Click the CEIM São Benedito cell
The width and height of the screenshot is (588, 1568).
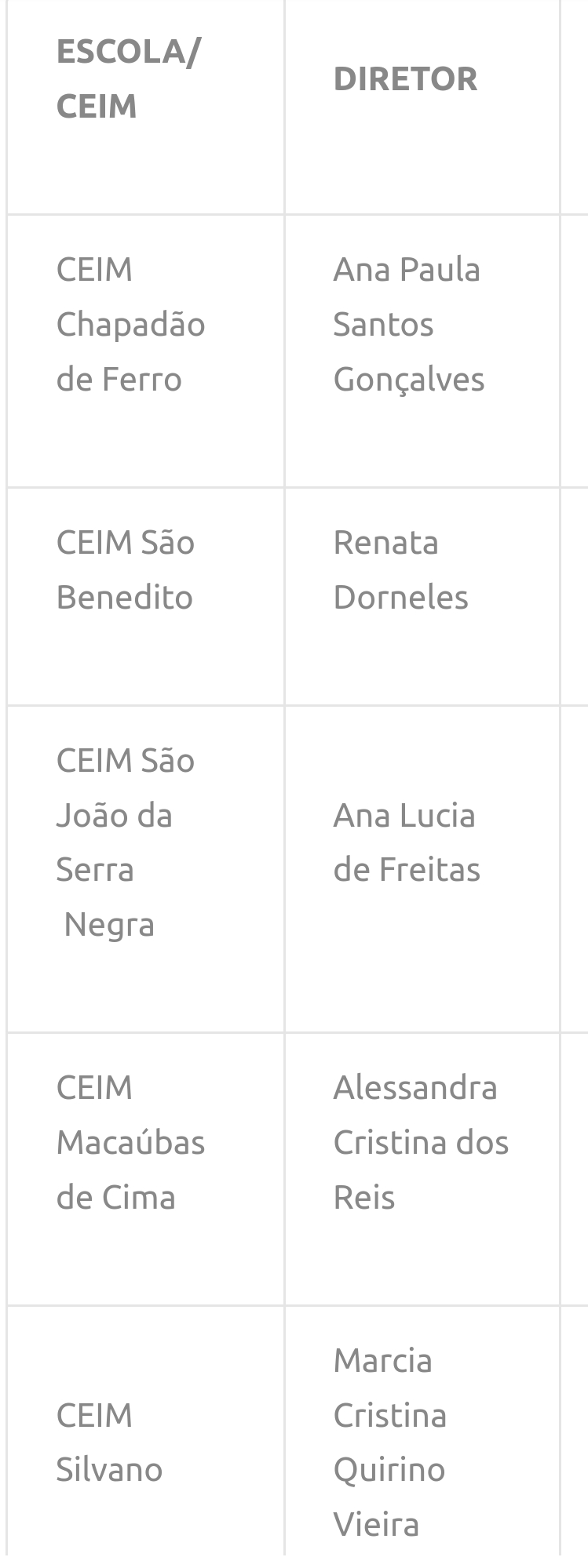(x=125, y=569)
